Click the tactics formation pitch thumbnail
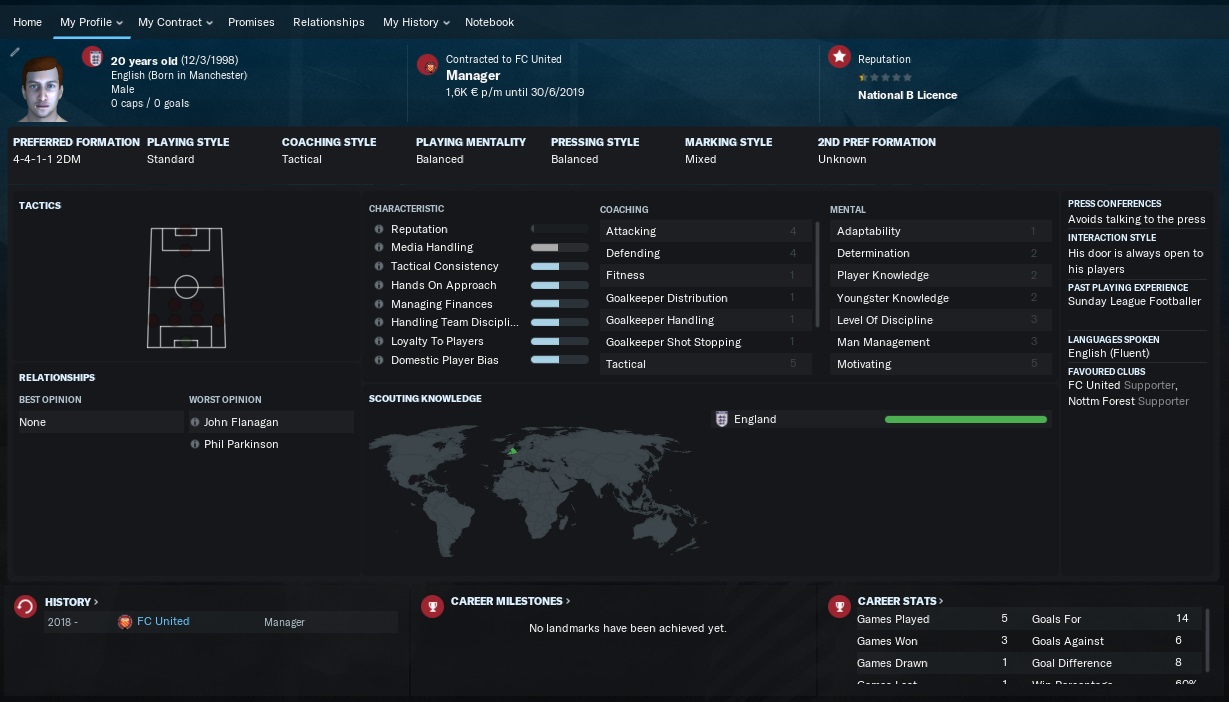This screenshot has height=702, width=1229. pos(186,288)
